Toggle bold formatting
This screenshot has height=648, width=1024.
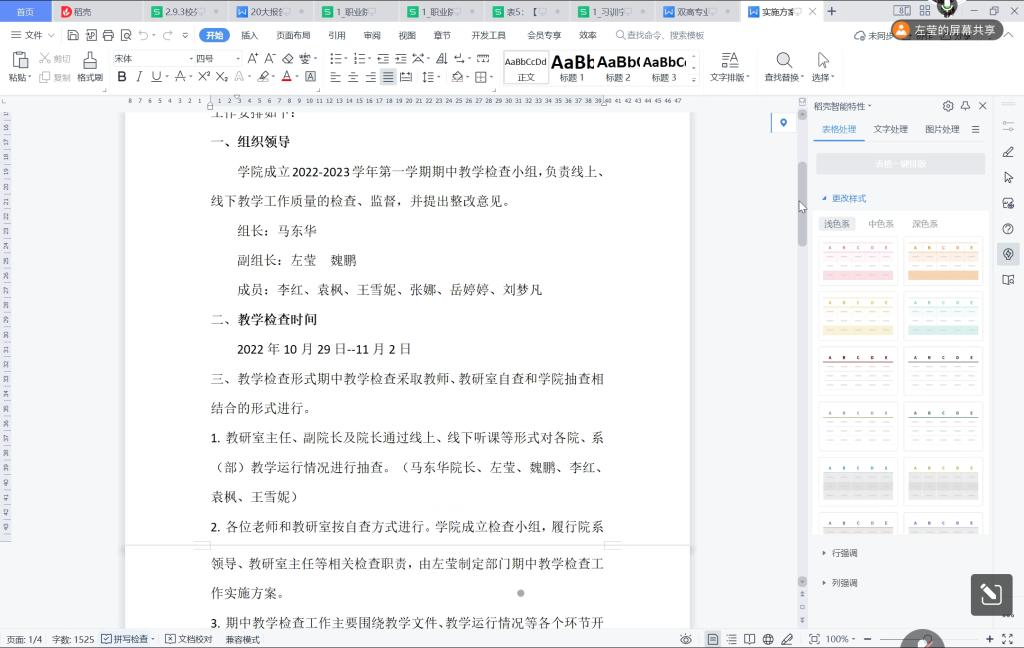[122, 77]
